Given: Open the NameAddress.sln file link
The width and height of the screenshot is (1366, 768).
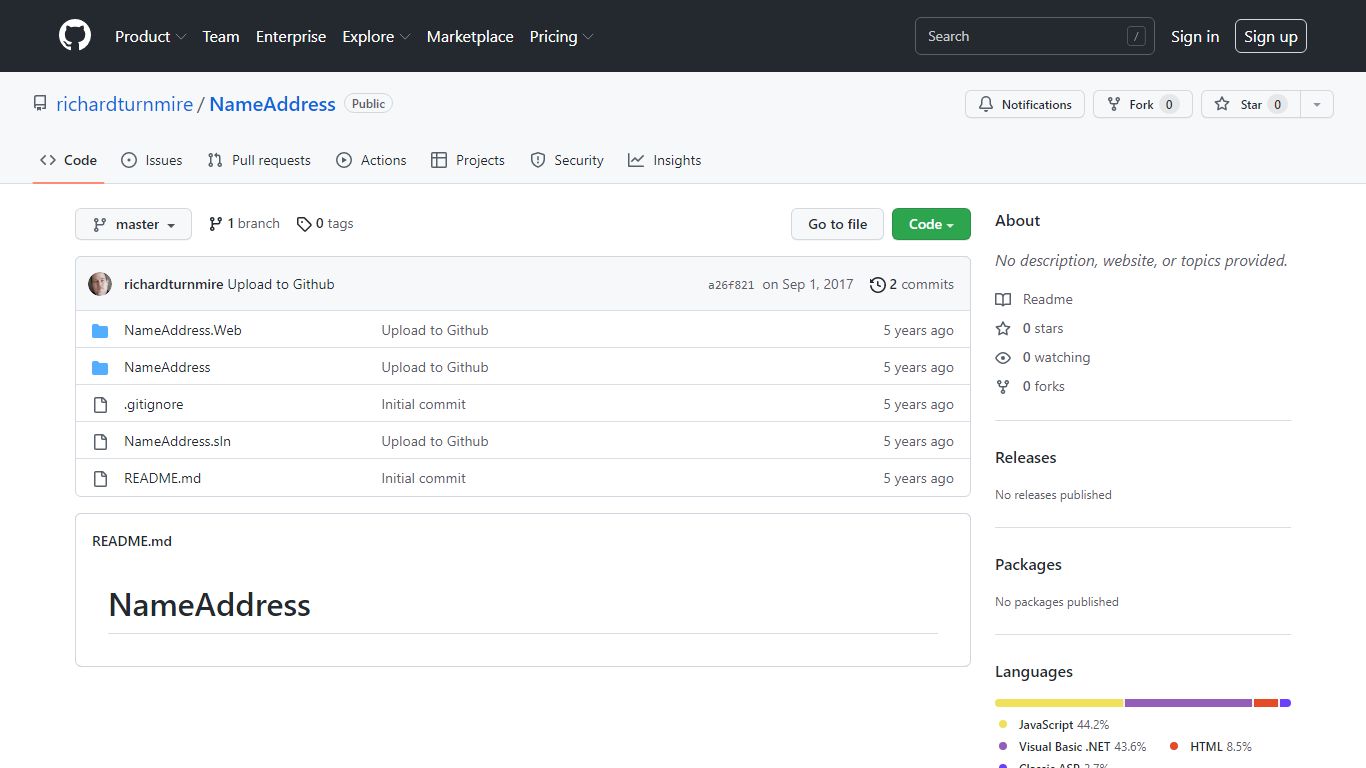Looking at the screenshot, I should click(x=177, y=441).
